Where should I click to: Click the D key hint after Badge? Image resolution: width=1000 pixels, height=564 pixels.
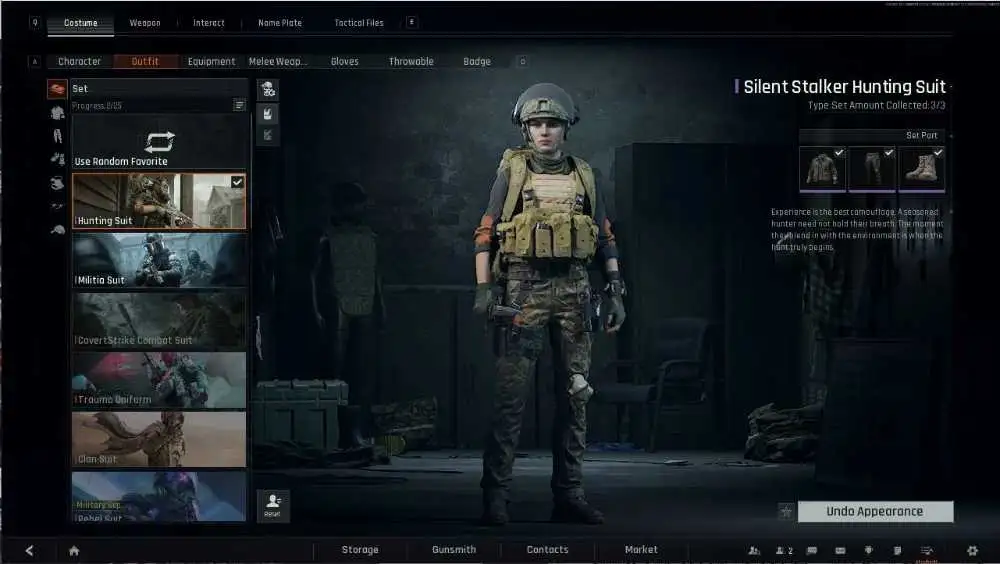click(522, 62)
